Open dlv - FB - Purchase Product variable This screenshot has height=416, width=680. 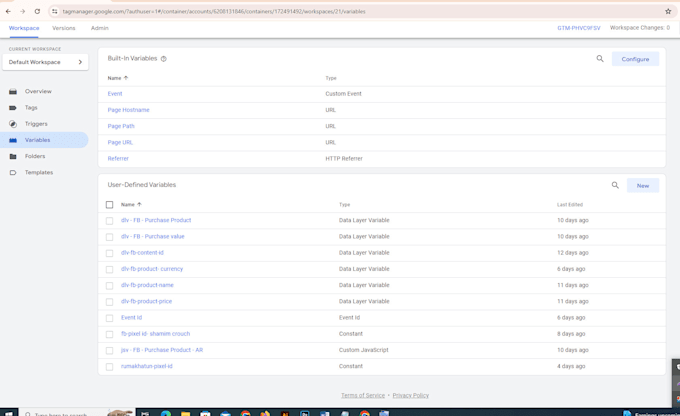(156, 220)
